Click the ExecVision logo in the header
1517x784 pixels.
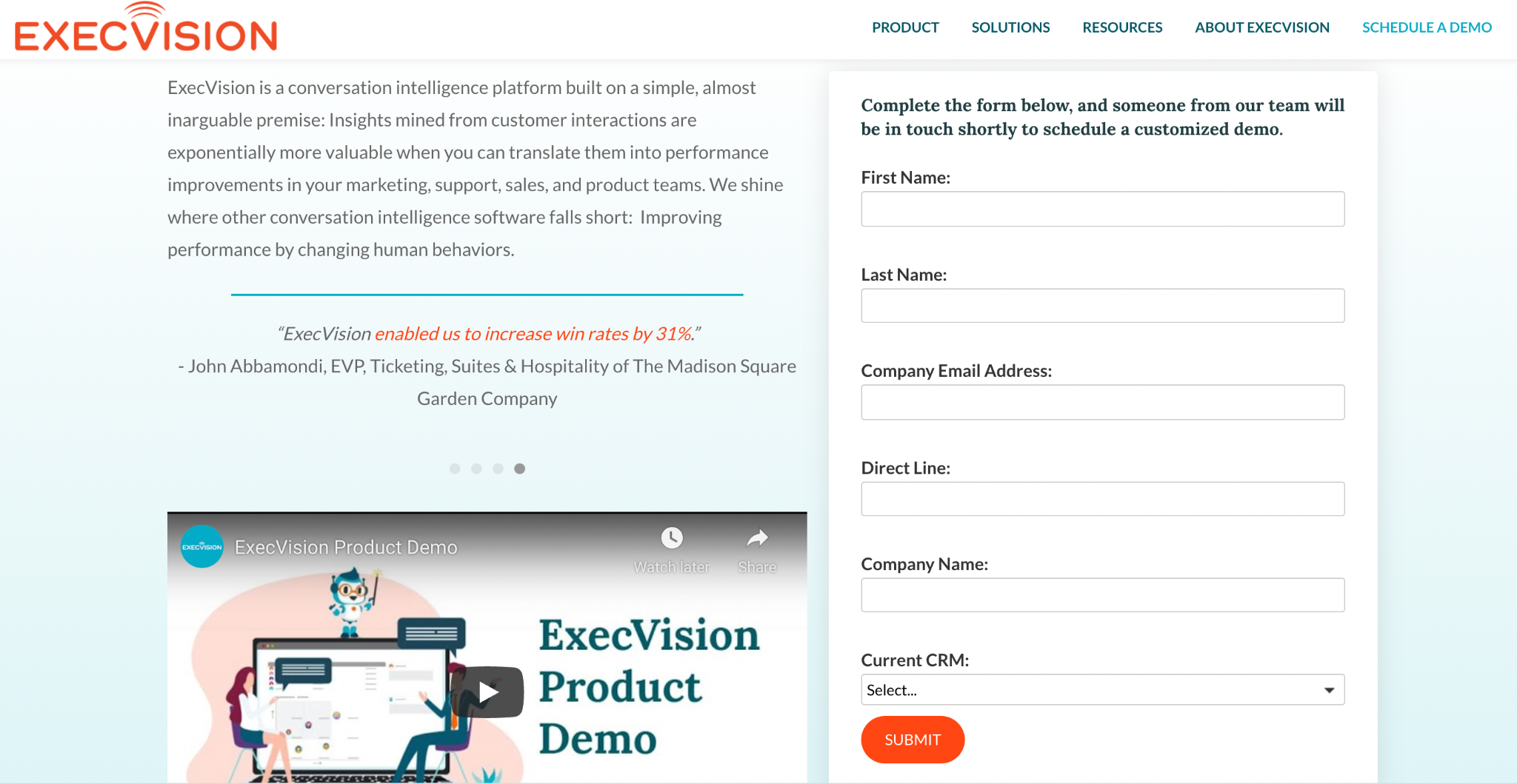[146, 27]
